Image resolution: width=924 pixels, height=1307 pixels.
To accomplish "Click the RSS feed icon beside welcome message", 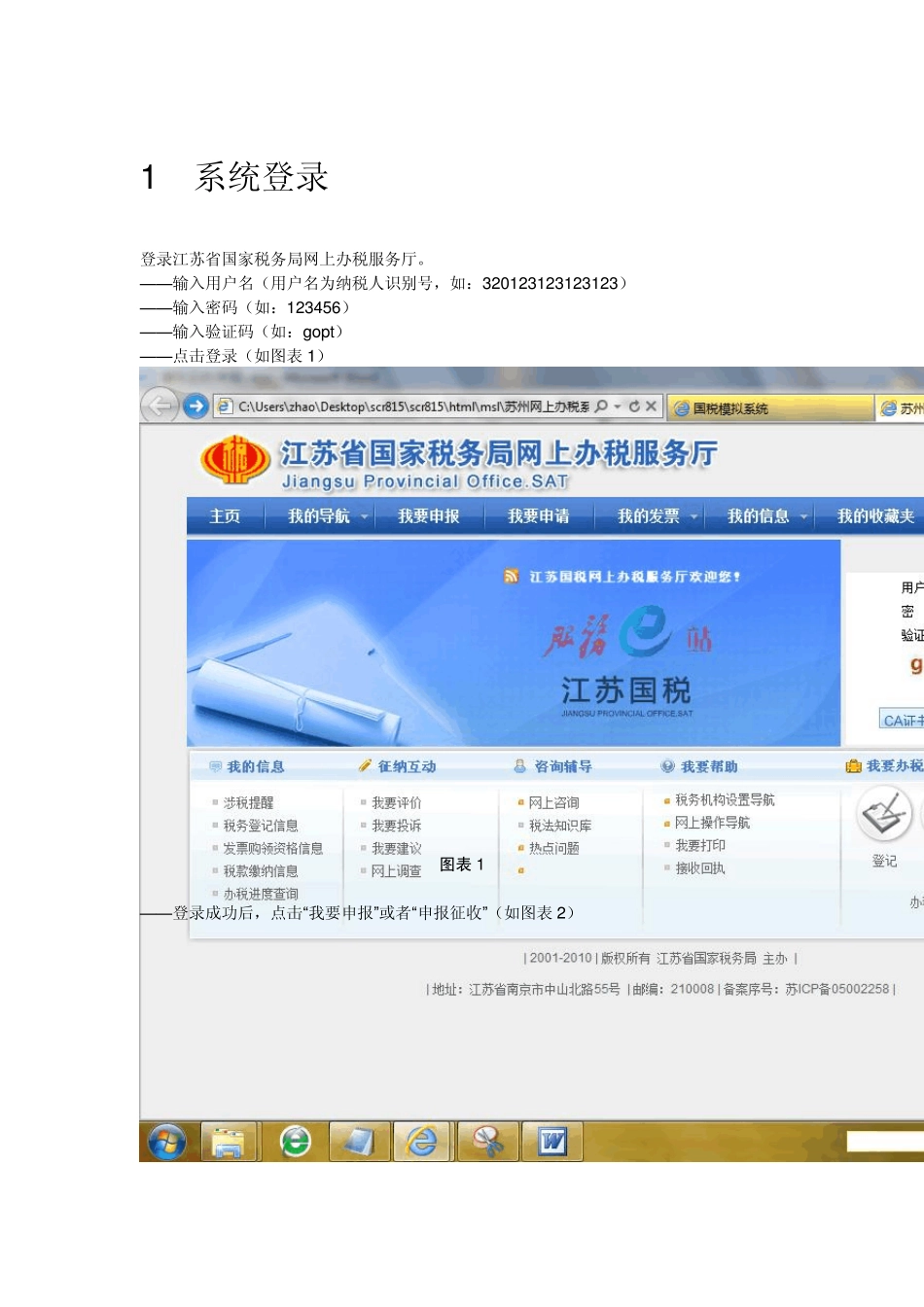I will tap(512, 577).
